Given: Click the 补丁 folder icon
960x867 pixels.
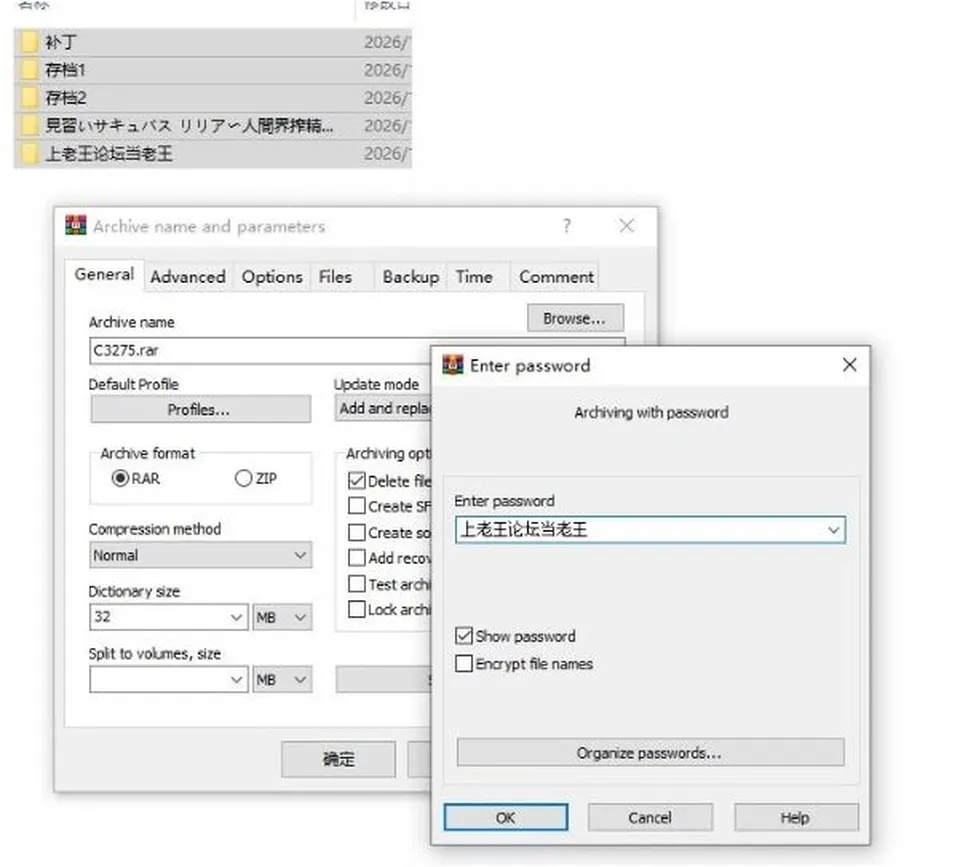Looking at the screenshot, I should tap(29, 42).
